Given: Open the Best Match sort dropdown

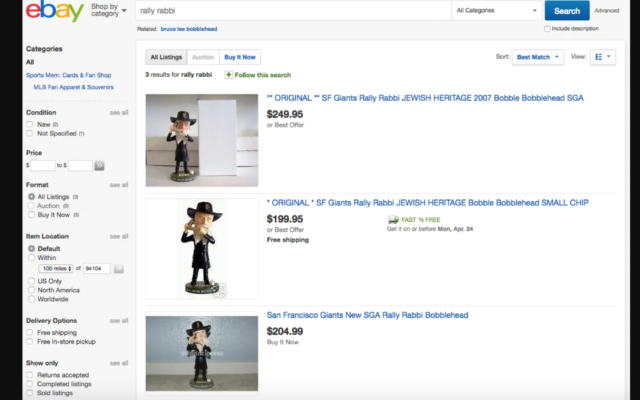Looking at the screenshot, I should pyautogui.click(x=538, y=57).
